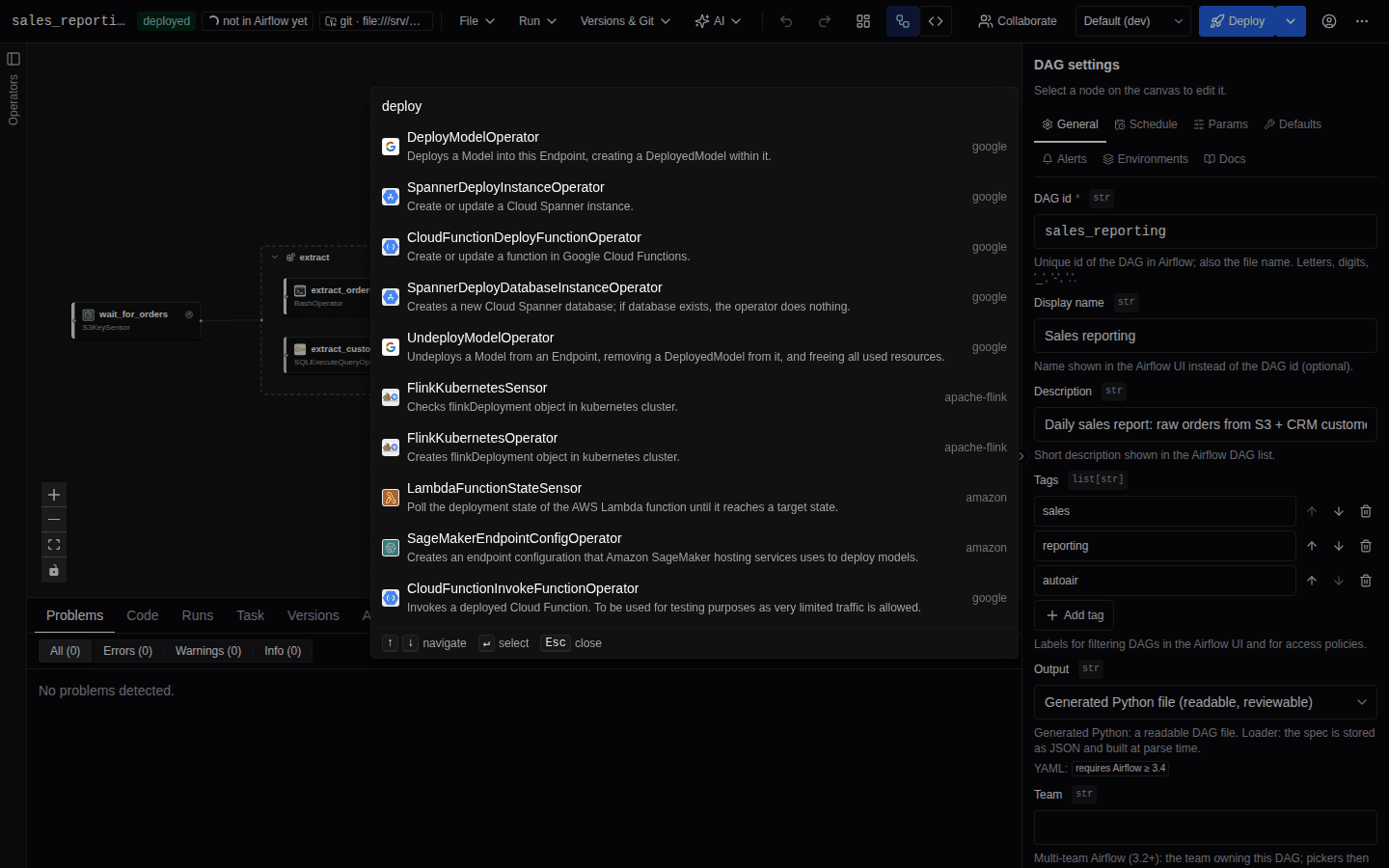Delete the 'sales' tag
Image resolution: width=1389 pixels, height=868 pixels.
1366,511
